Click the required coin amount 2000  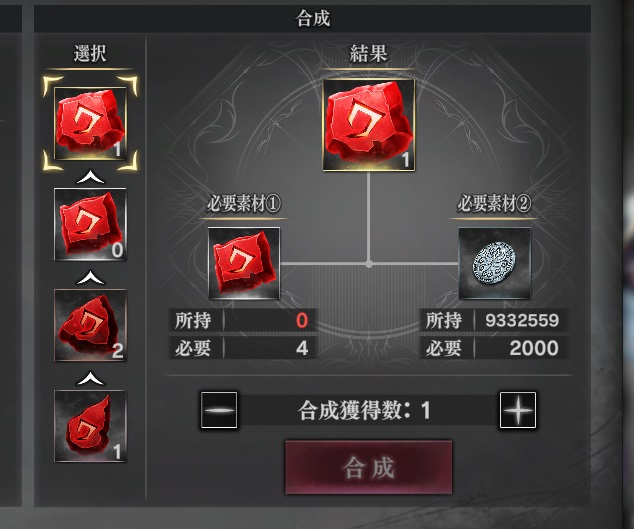click(534, 348)
